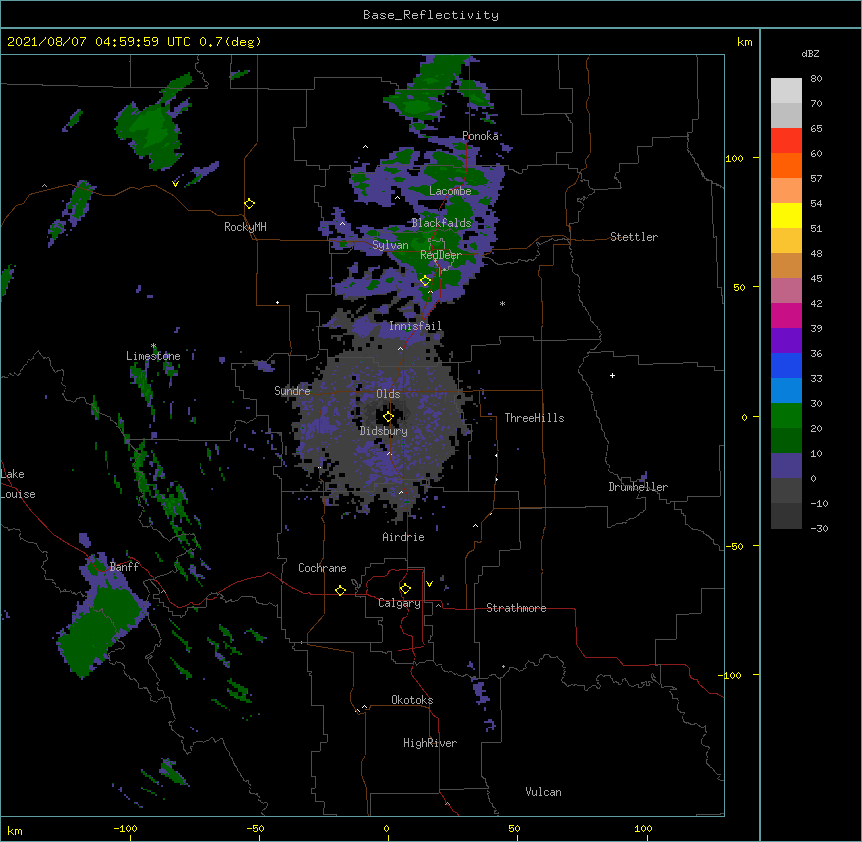Select the yellow diamond marker below RedDeer
Screen dimensions: 862x842
pyautogui.click(x=426, y=281)
